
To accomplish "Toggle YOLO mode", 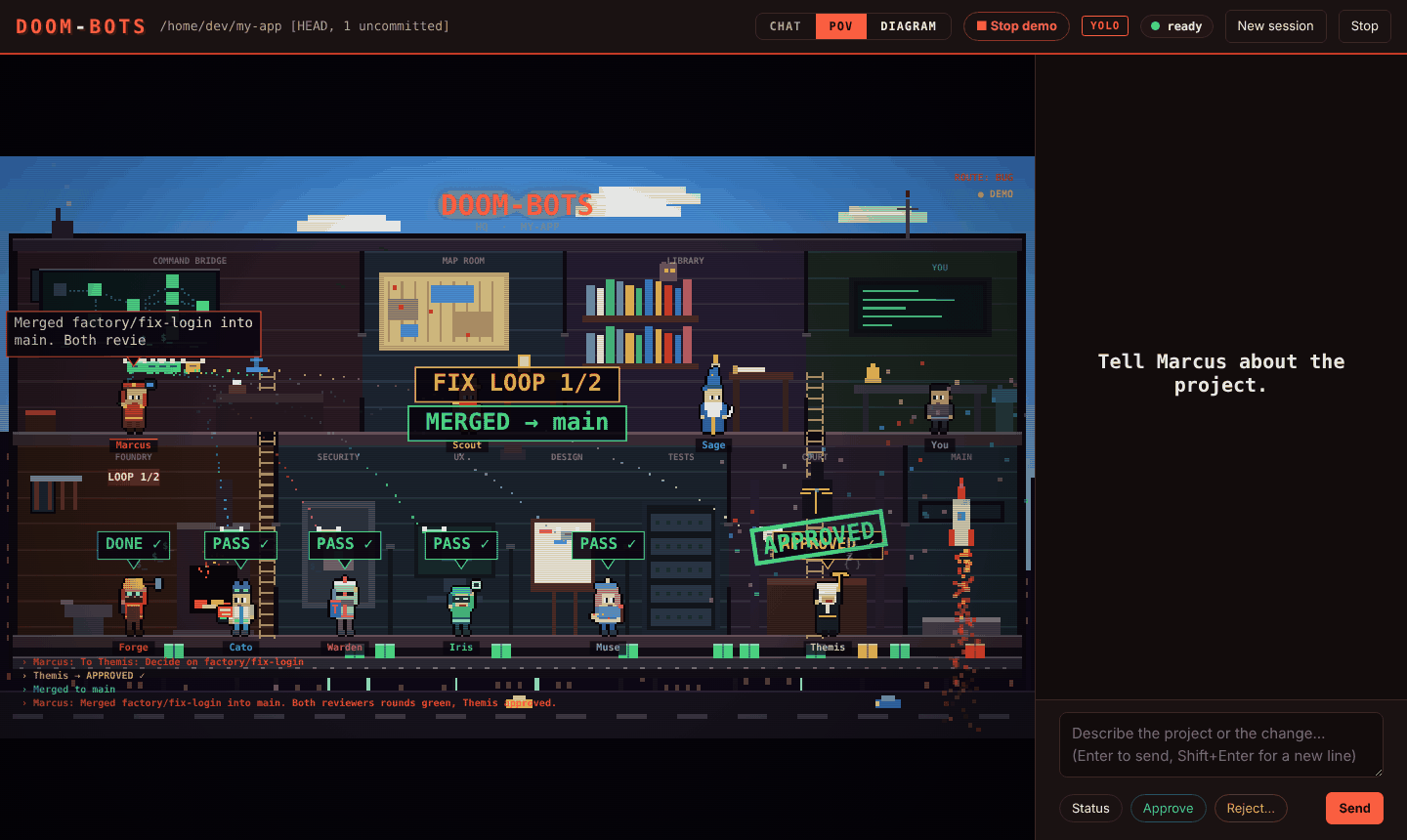I will [x=1105, y=26].
